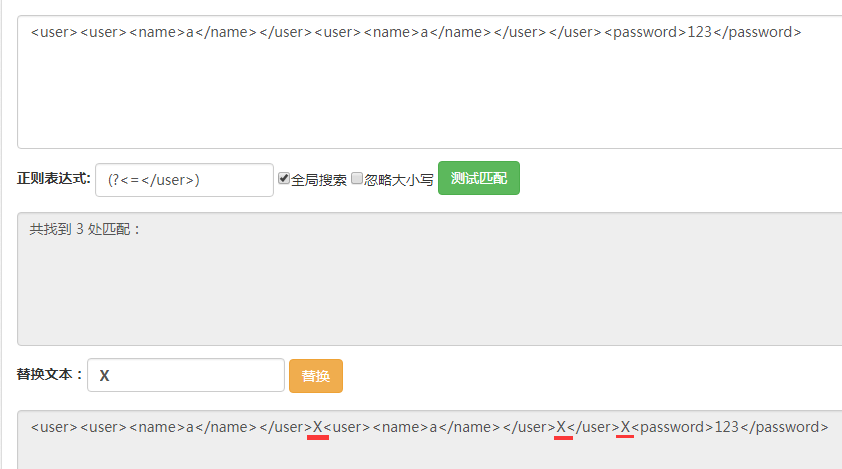Screen dimensions: 842x469
Task: Click the 共找到 3 处匹配 result message
Action: click(x=86, y=229)
